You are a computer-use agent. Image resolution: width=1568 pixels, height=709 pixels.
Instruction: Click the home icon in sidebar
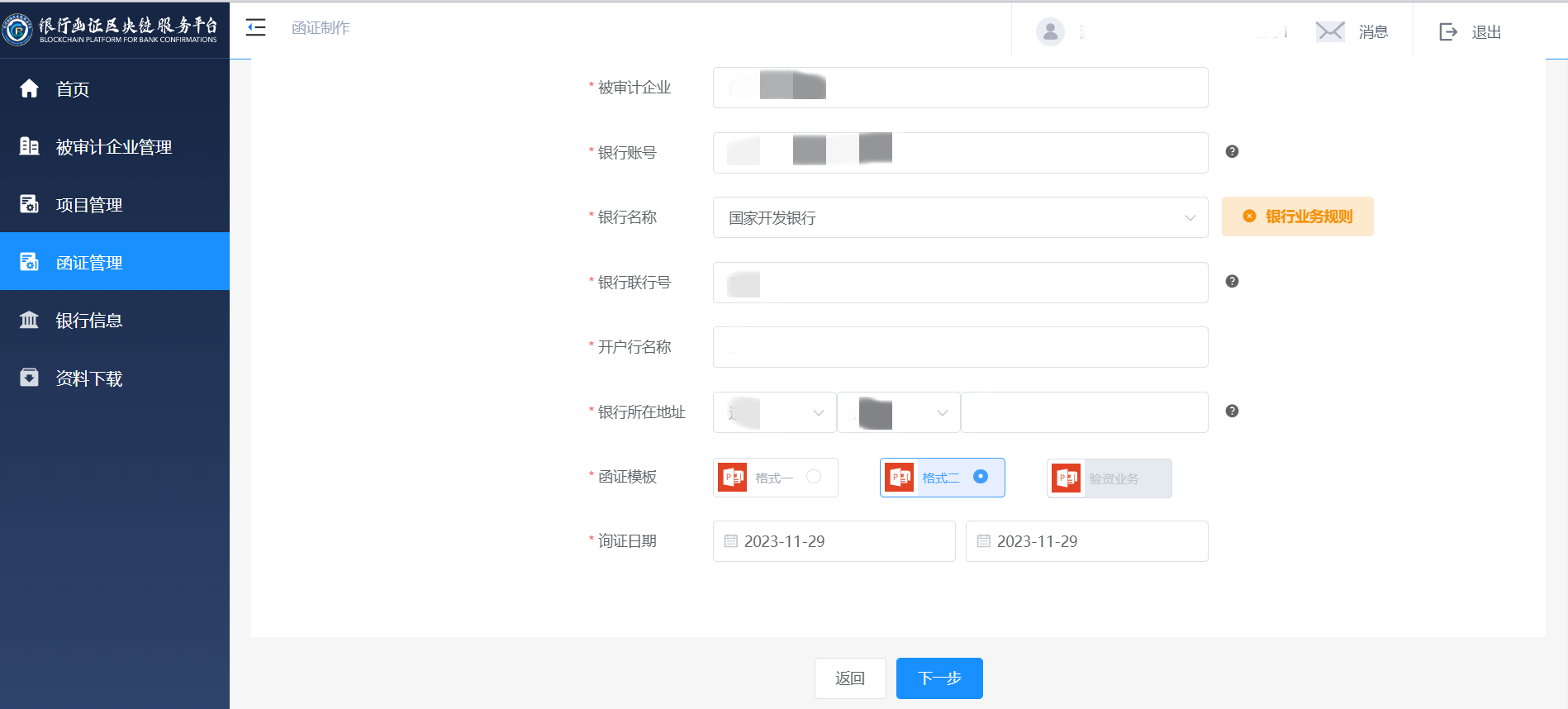coord(29,88)
